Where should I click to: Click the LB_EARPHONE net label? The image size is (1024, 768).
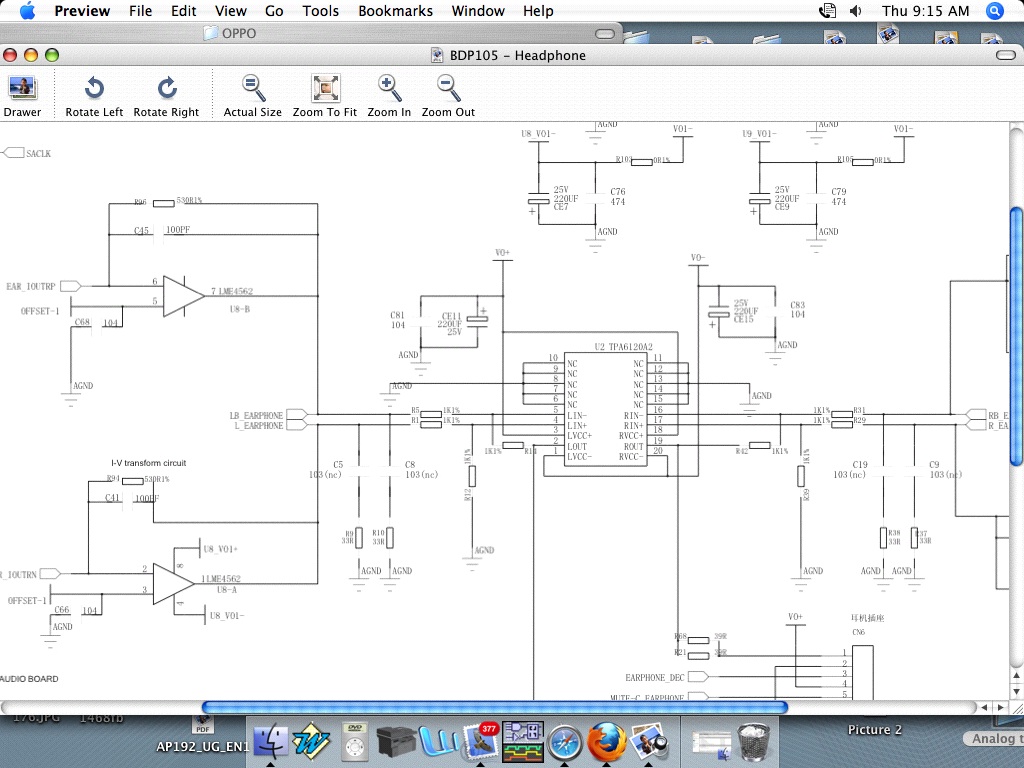(x=256, y=415)
